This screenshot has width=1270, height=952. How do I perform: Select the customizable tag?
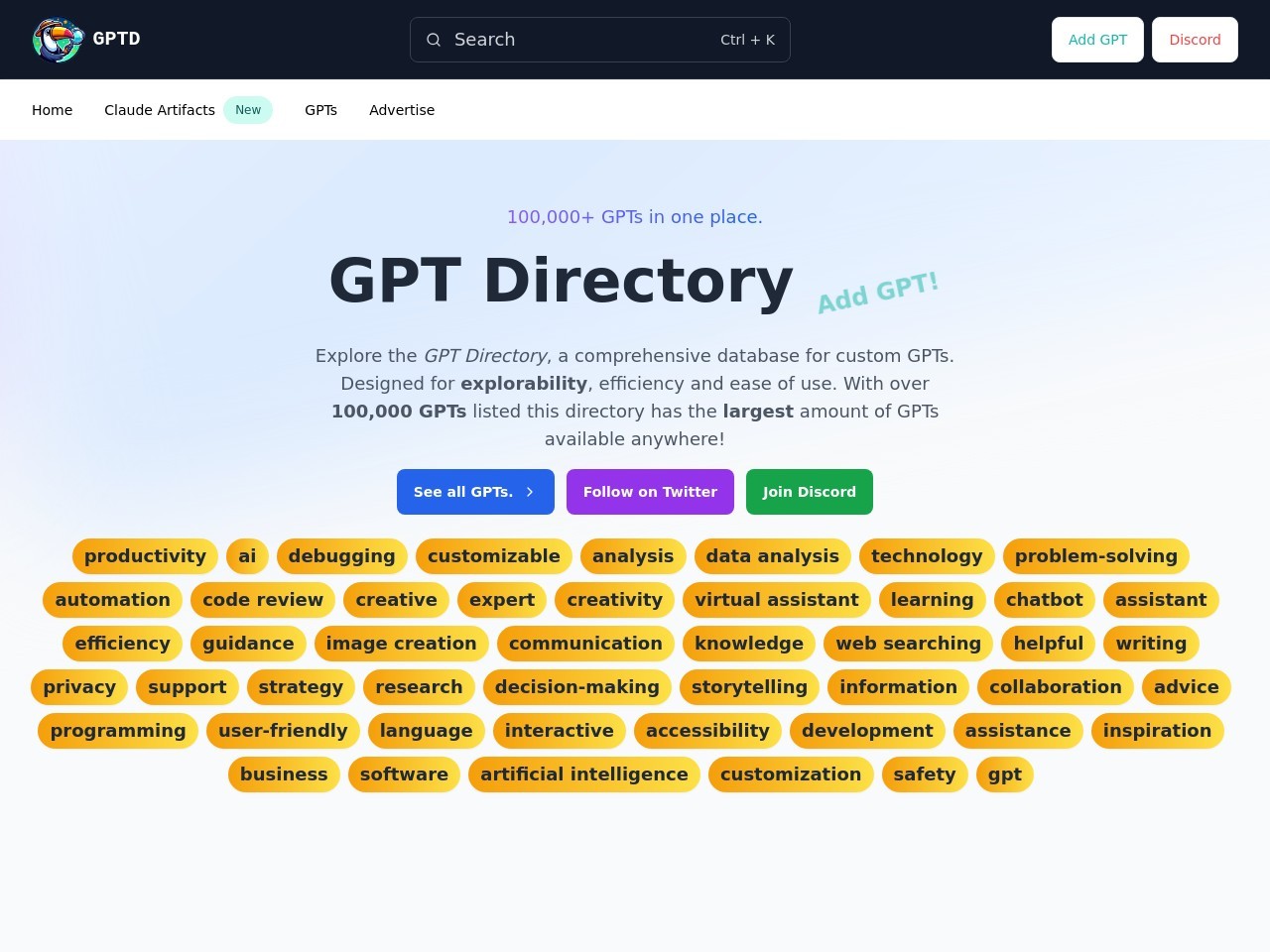(x=494, y=556)
